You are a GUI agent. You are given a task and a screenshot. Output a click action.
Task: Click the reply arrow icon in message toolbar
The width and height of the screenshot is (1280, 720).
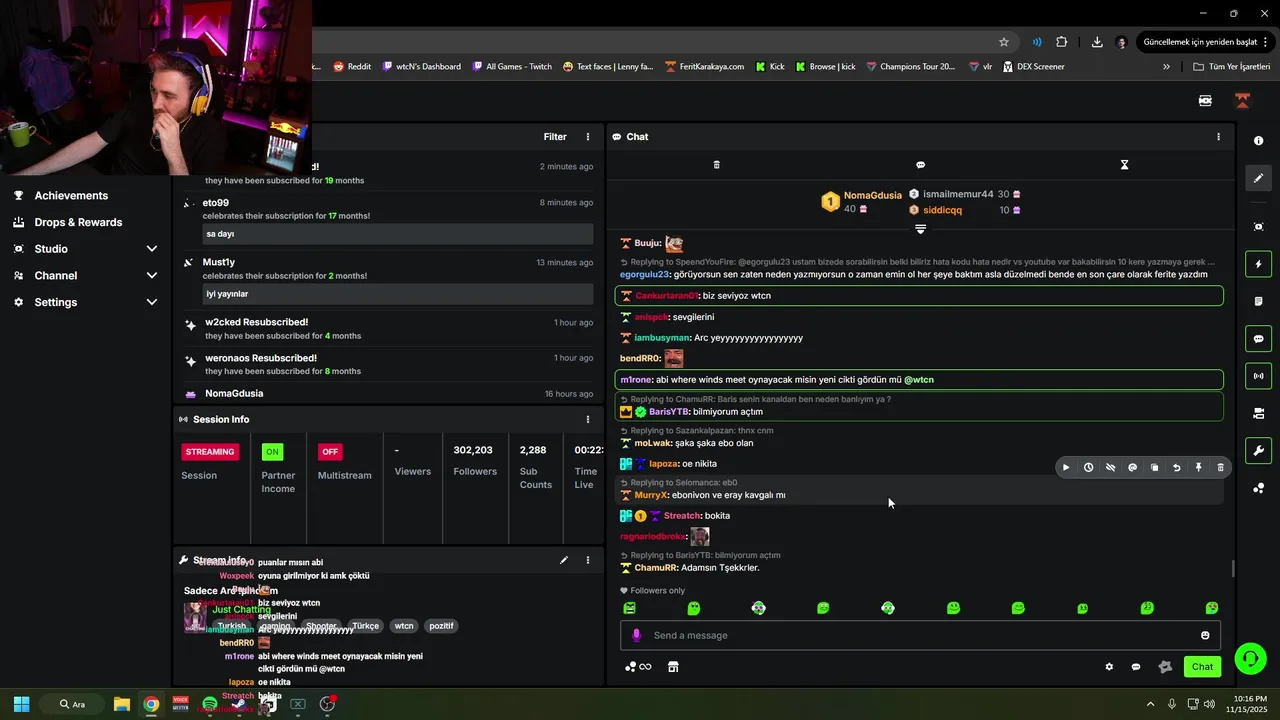(x=1176, y=467)
